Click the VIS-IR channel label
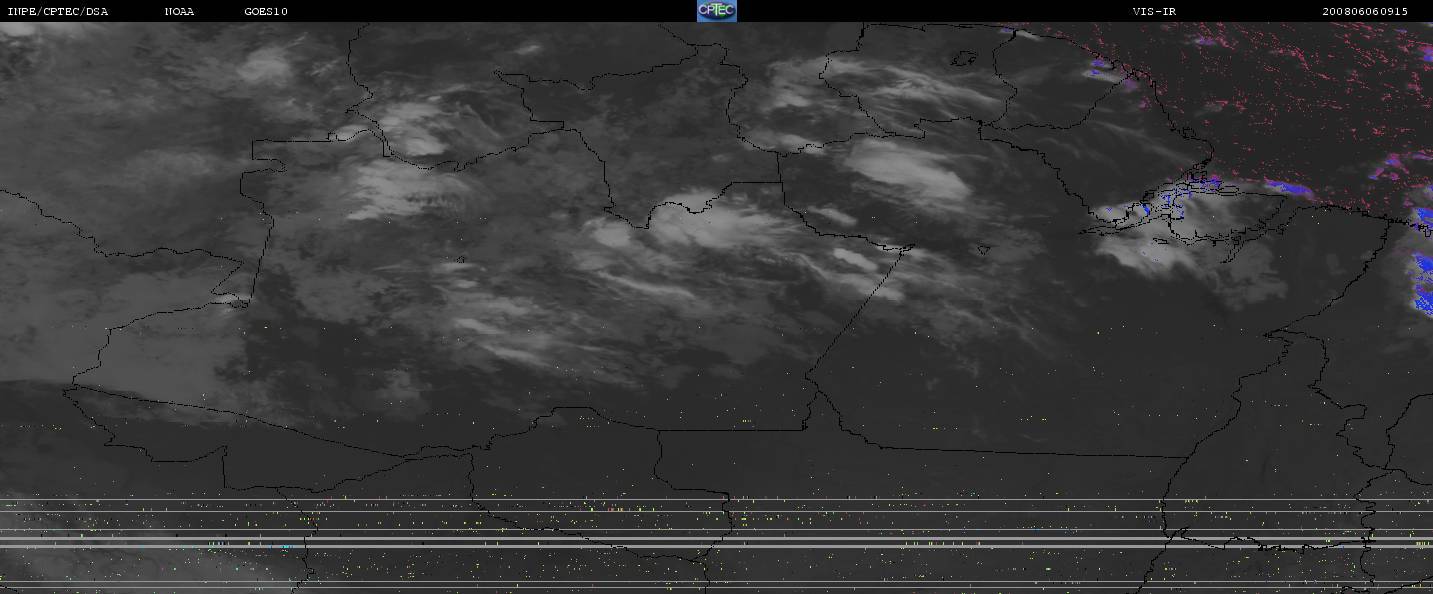The image size is (1433, 594). tap(1154, 11)
